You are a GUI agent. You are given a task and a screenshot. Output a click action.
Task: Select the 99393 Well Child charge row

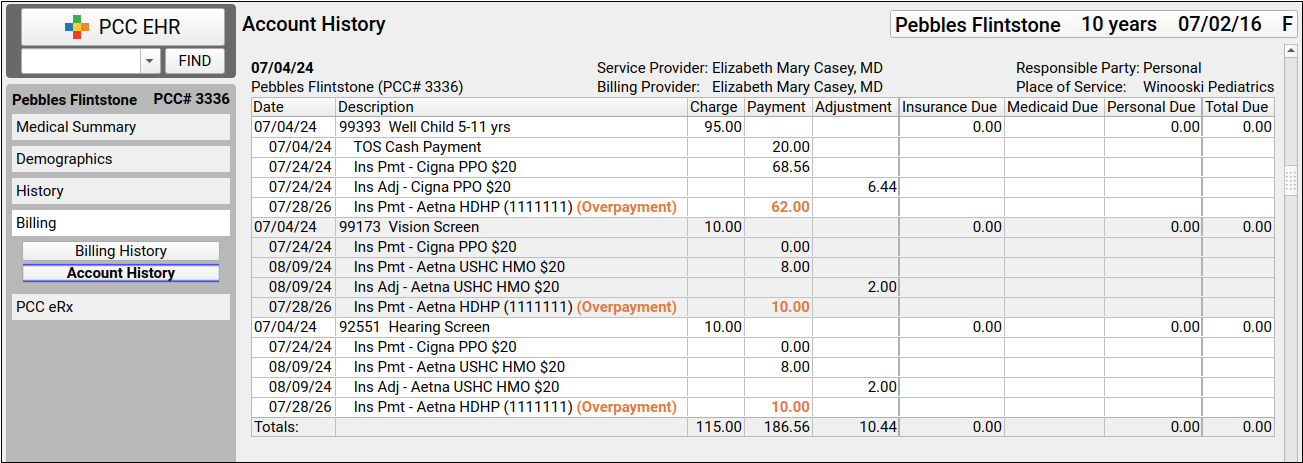coord(763,127)
